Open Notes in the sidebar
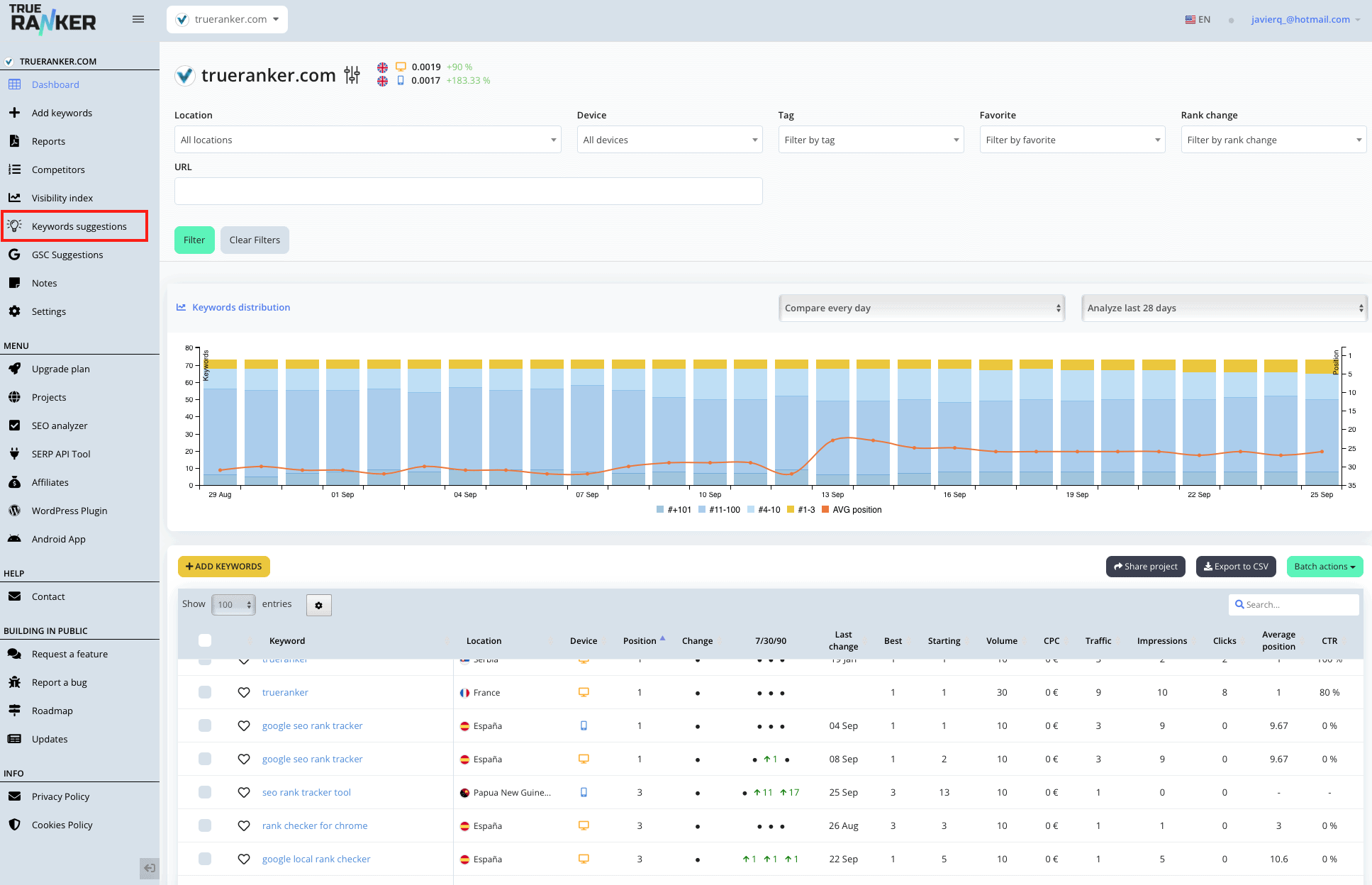This screenshot has height=885, width=1372. pyautogui.click(x=44, y=283)
